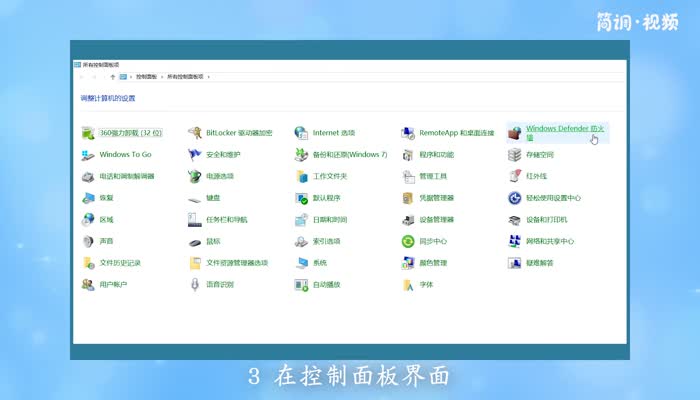Open the 360强力卸载 (32 位) icon

88,133
